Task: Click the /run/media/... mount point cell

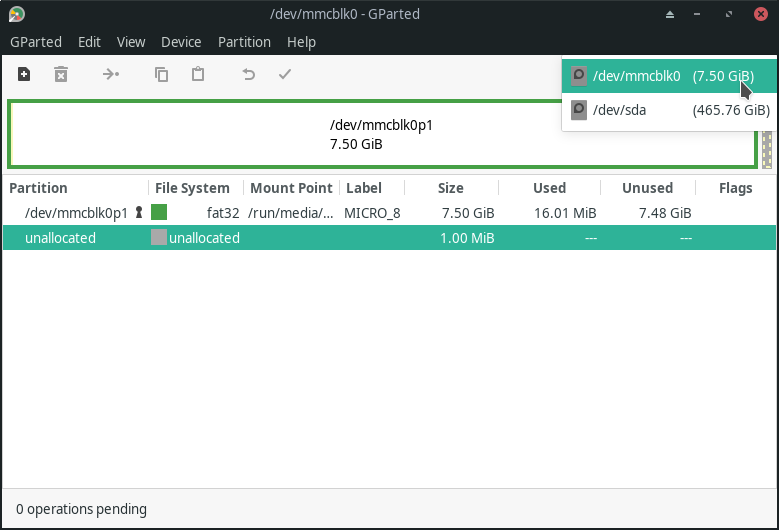Action: pyautogui.click(x=291, y=213)
